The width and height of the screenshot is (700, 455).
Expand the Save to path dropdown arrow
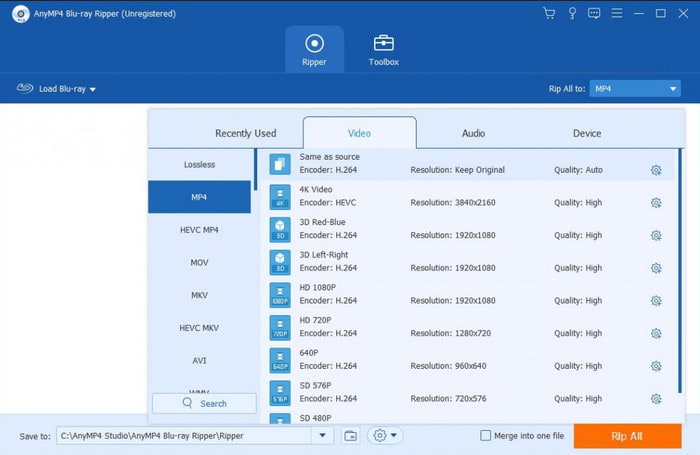(x=322, y=435)
